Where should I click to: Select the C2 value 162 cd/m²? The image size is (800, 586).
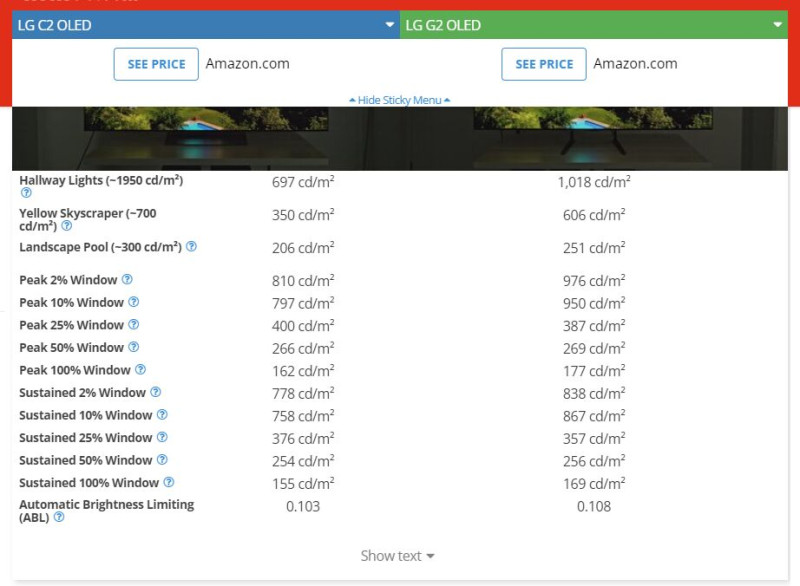(x=303, y=370)
